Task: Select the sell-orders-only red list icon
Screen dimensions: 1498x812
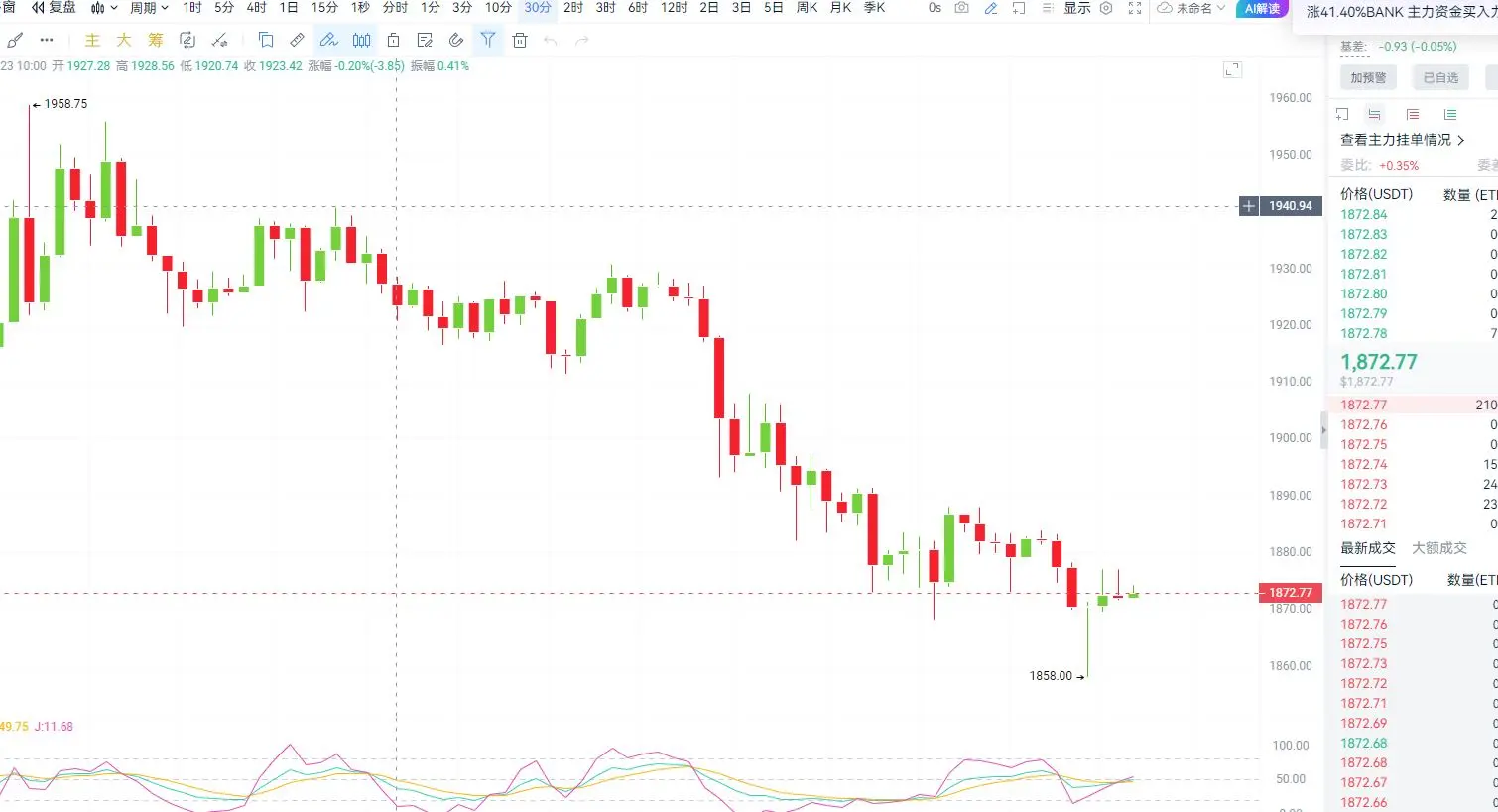Action: coord(1413,115)
